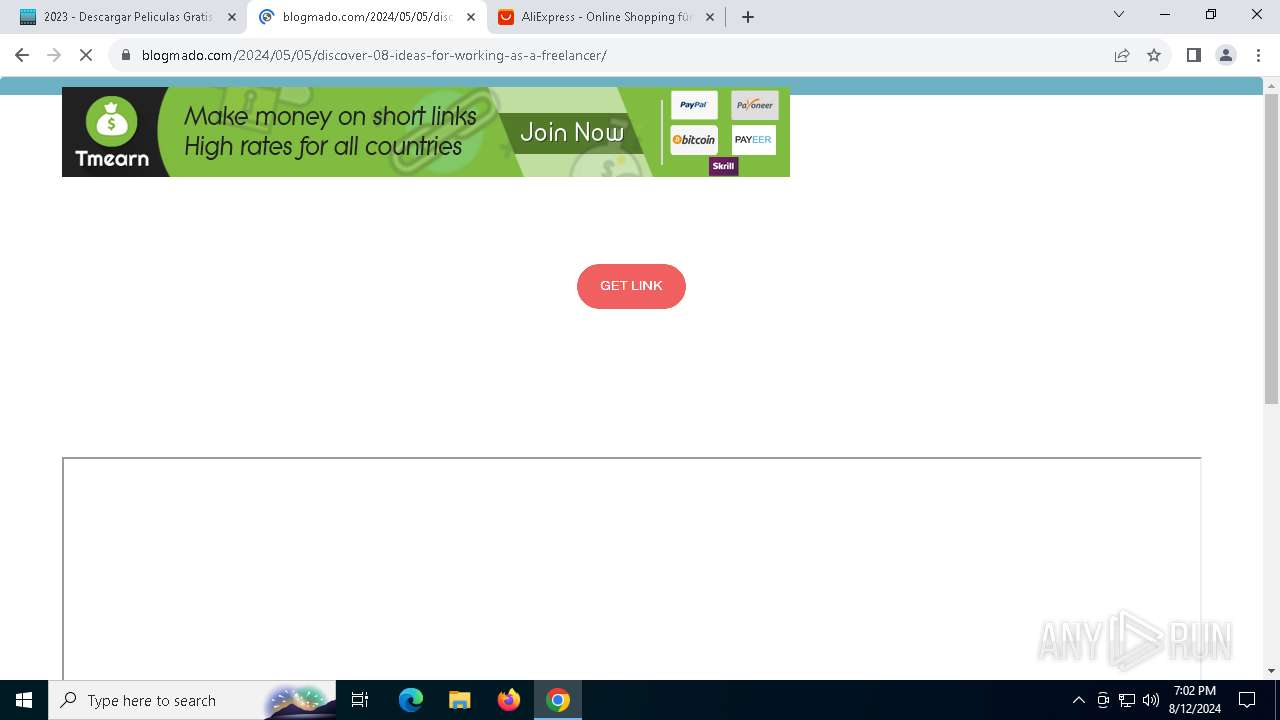Switch to Descargar Peliculas Gratis tab
This screenshot has height=720, width=1280.
click(x=127, y=17)
